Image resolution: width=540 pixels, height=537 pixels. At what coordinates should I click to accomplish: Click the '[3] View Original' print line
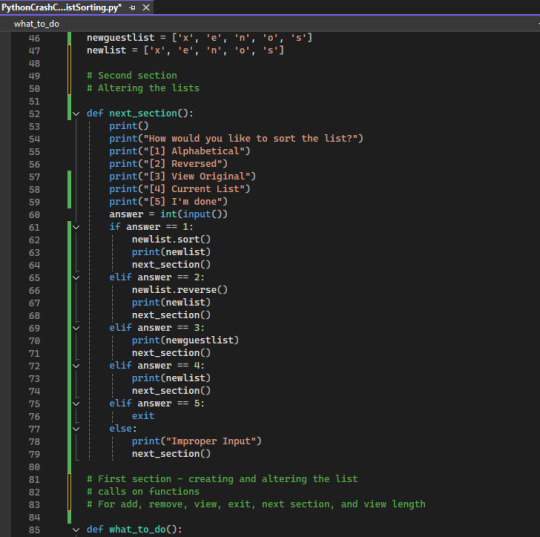[x=183, y=176]
